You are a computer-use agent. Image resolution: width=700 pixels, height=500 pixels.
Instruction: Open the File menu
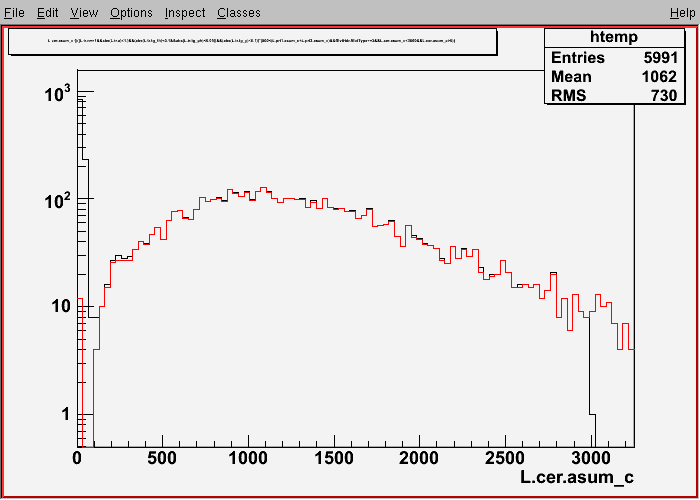pos(14,13)
